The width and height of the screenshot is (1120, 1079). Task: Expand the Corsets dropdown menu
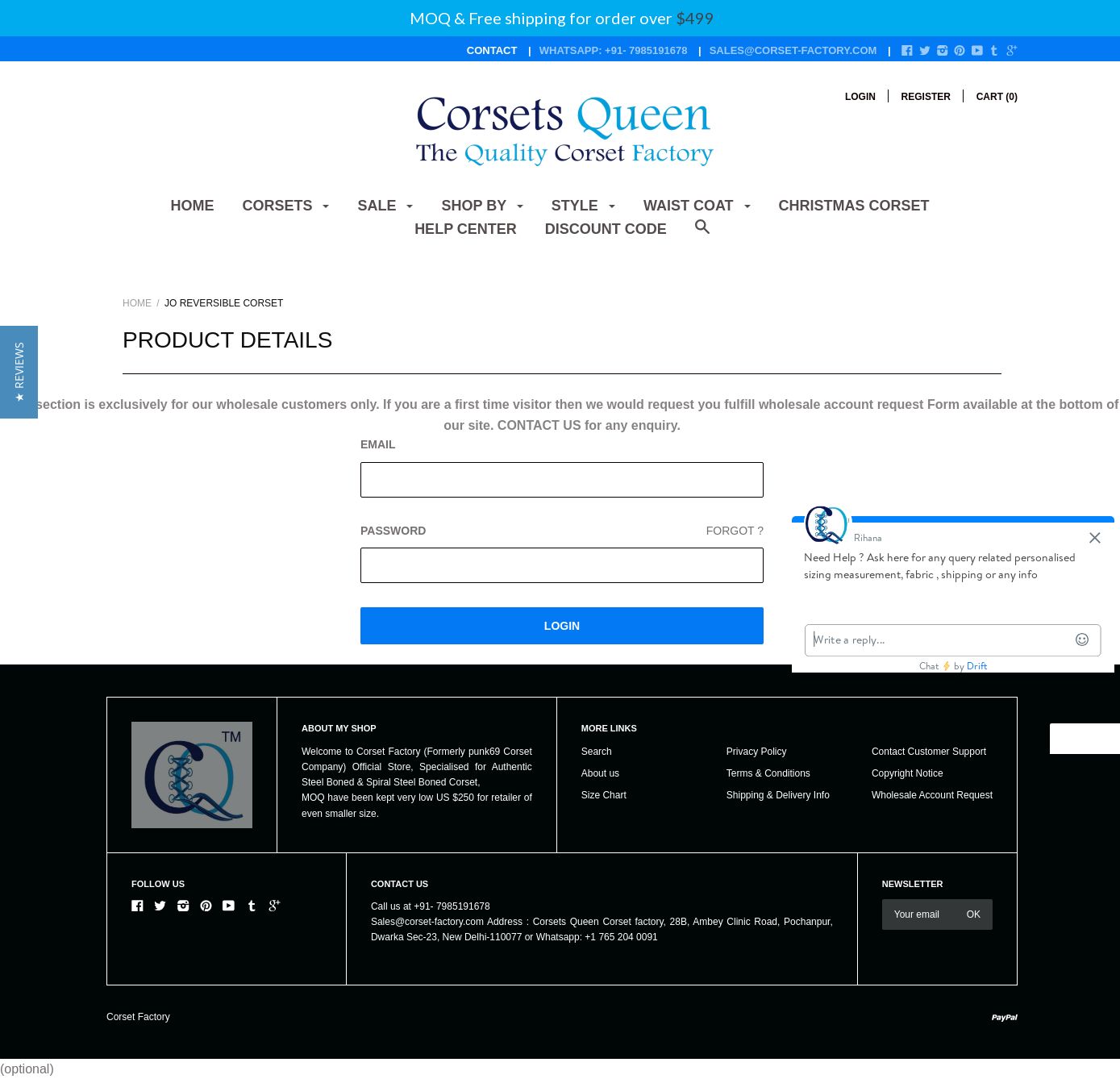pos(285,206)
